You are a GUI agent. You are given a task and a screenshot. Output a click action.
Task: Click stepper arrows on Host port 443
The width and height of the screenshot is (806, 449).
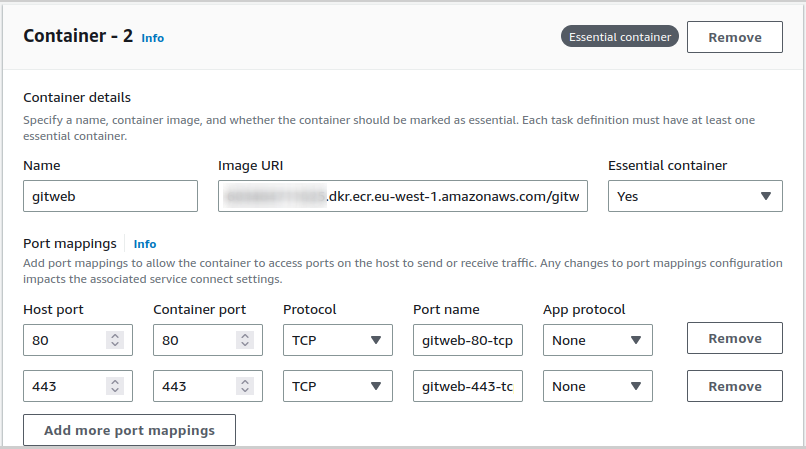[x=115, y=386]
